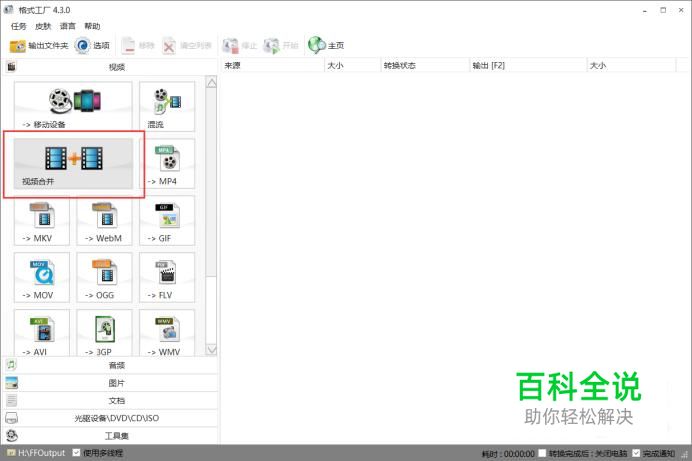Viewport: 692px width, 461px height.
Task: Click the H:\FFOutput output path
Action: [36, 453]
